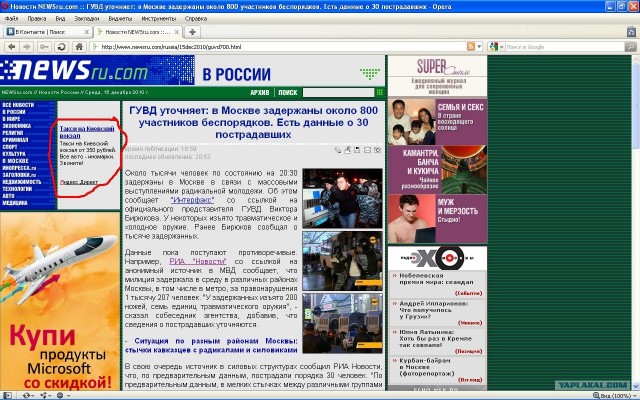Follow the РИА "Новости" link in article
The image size is (640, 400).
198,261
